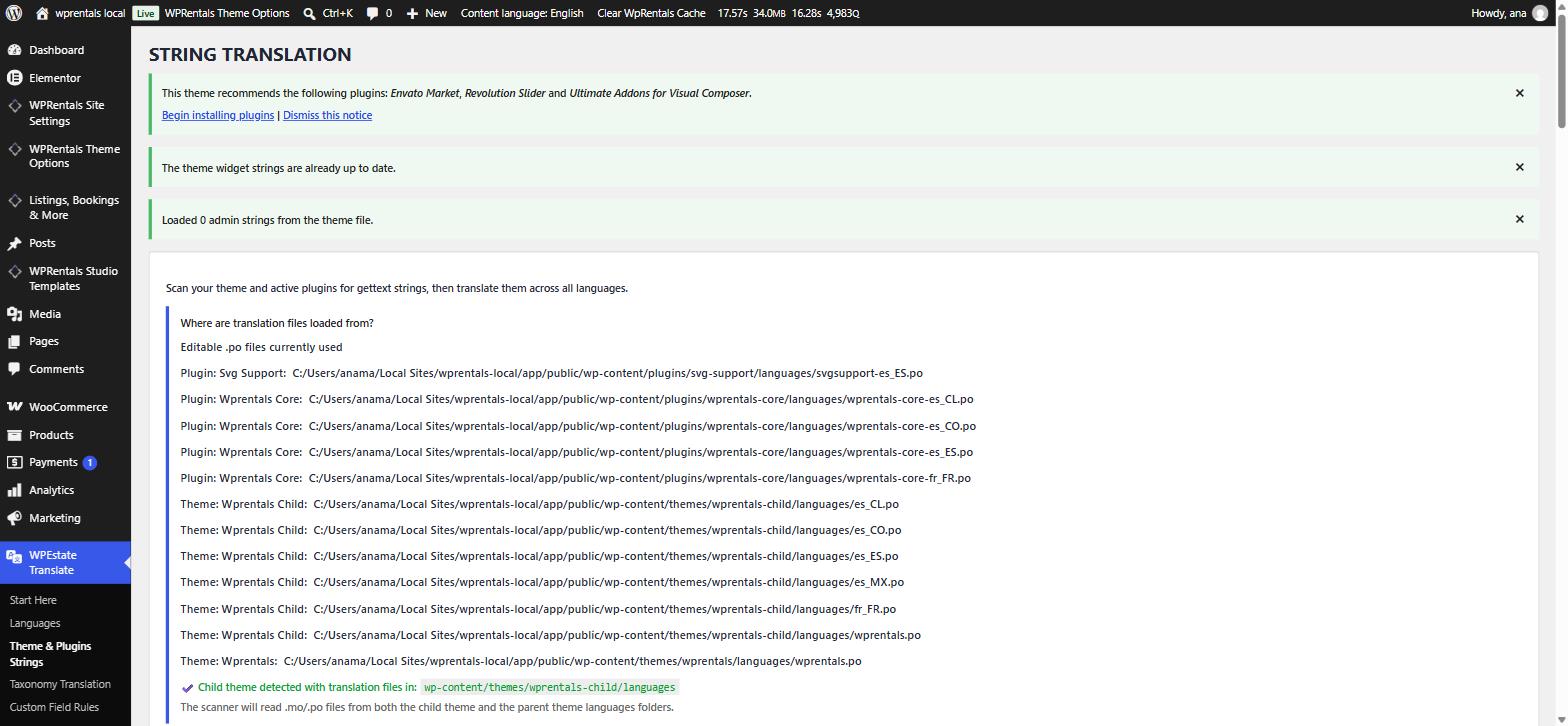Click the Editable .po files currently used text
The image size is (1568, 726).
tap(261, 347)
